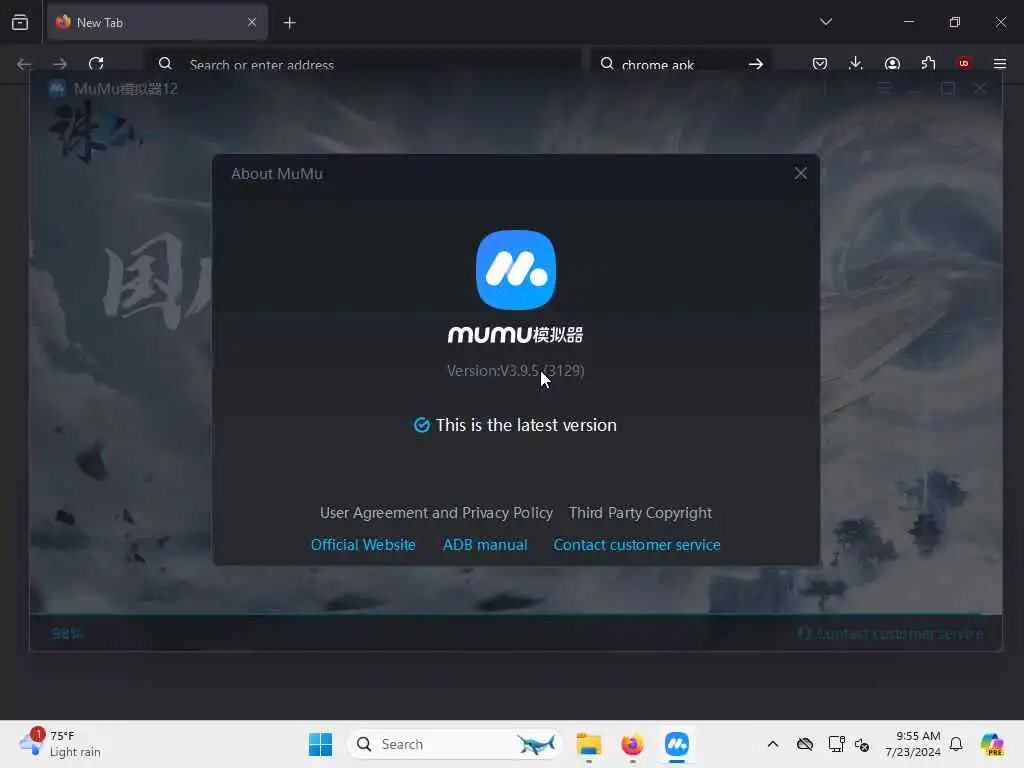Image resolution: width=1024 pixels, height=768 pixels.
Task: Show hidden system tray icons
Action: coord(773,744)
